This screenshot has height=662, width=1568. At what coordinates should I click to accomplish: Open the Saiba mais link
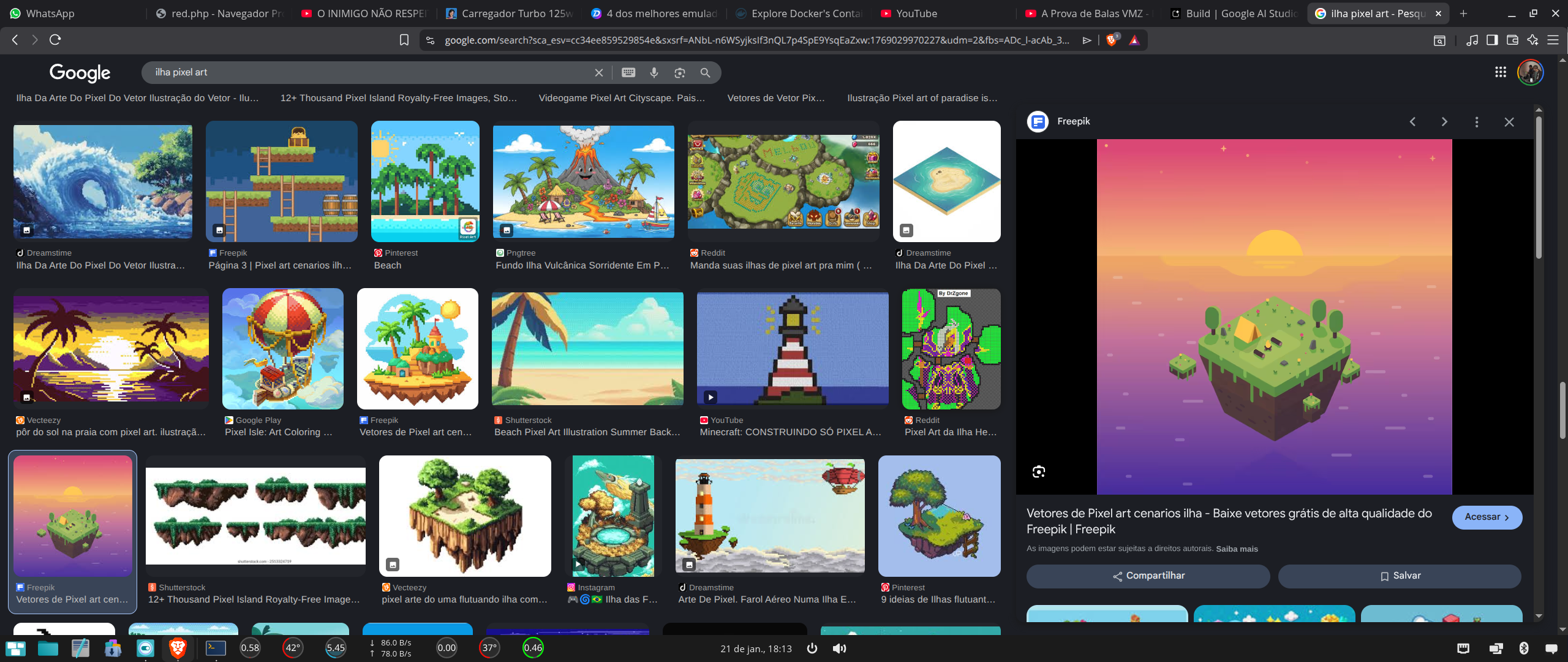click(x=1237, y=549)
